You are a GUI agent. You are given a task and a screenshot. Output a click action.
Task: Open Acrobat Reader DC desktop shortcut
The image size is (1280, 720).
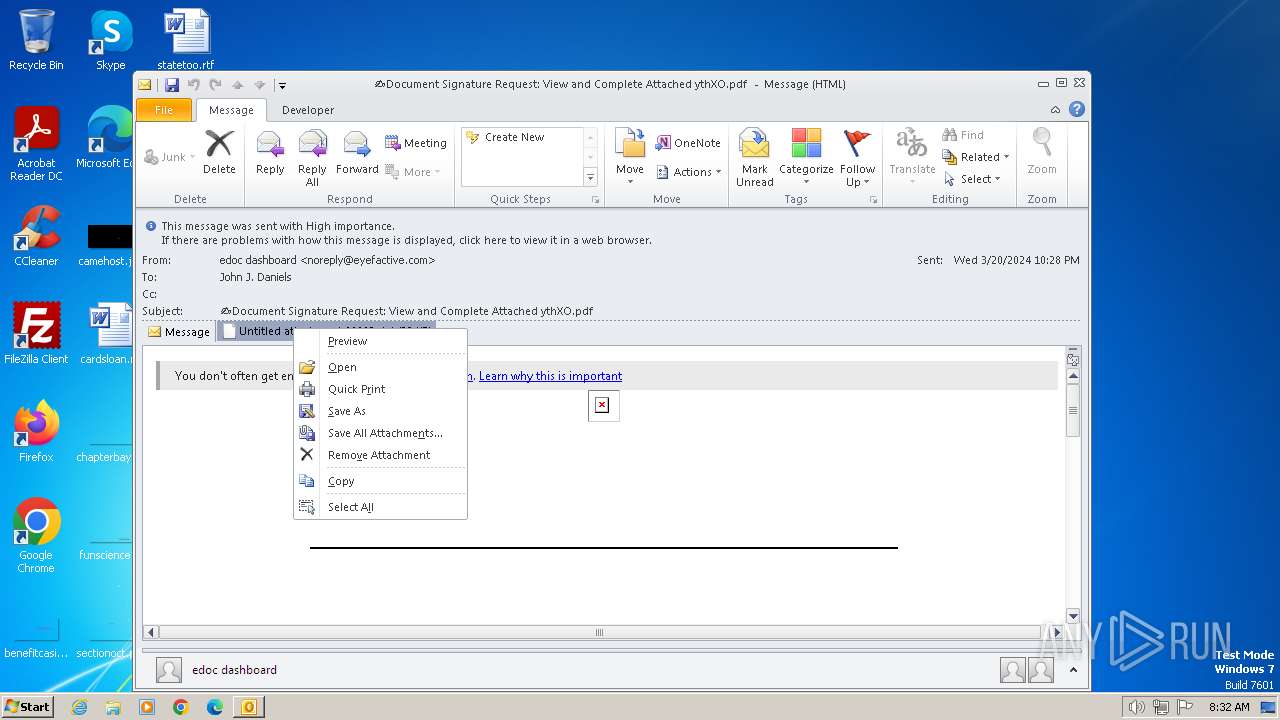click(x=36, y=145)
